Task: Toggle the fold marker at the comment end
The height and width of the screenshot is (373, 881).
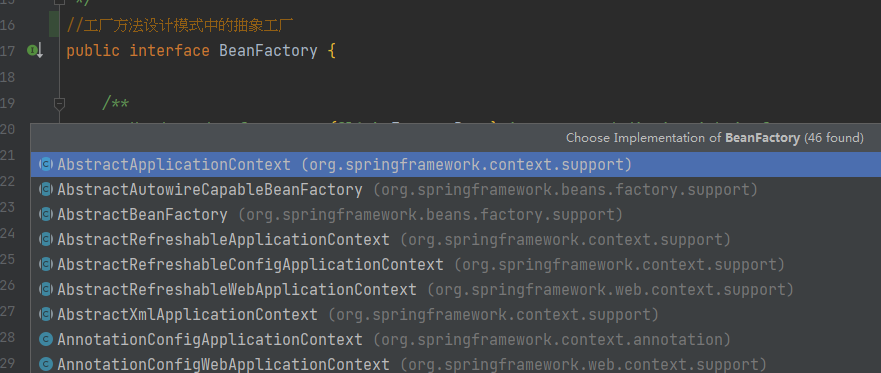Action: coord(59,2)
